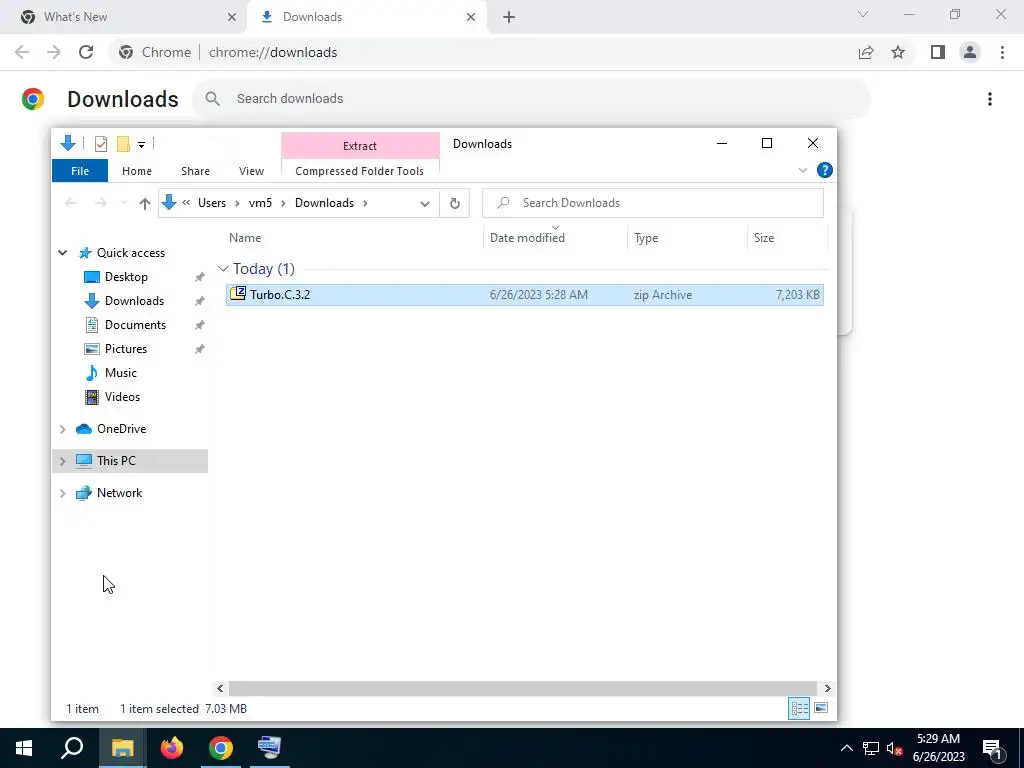The width and height of the screenshot is (1024, 768).
Task: Click the Properties icon in Explorer quick access toolbar
Action: 101,144
